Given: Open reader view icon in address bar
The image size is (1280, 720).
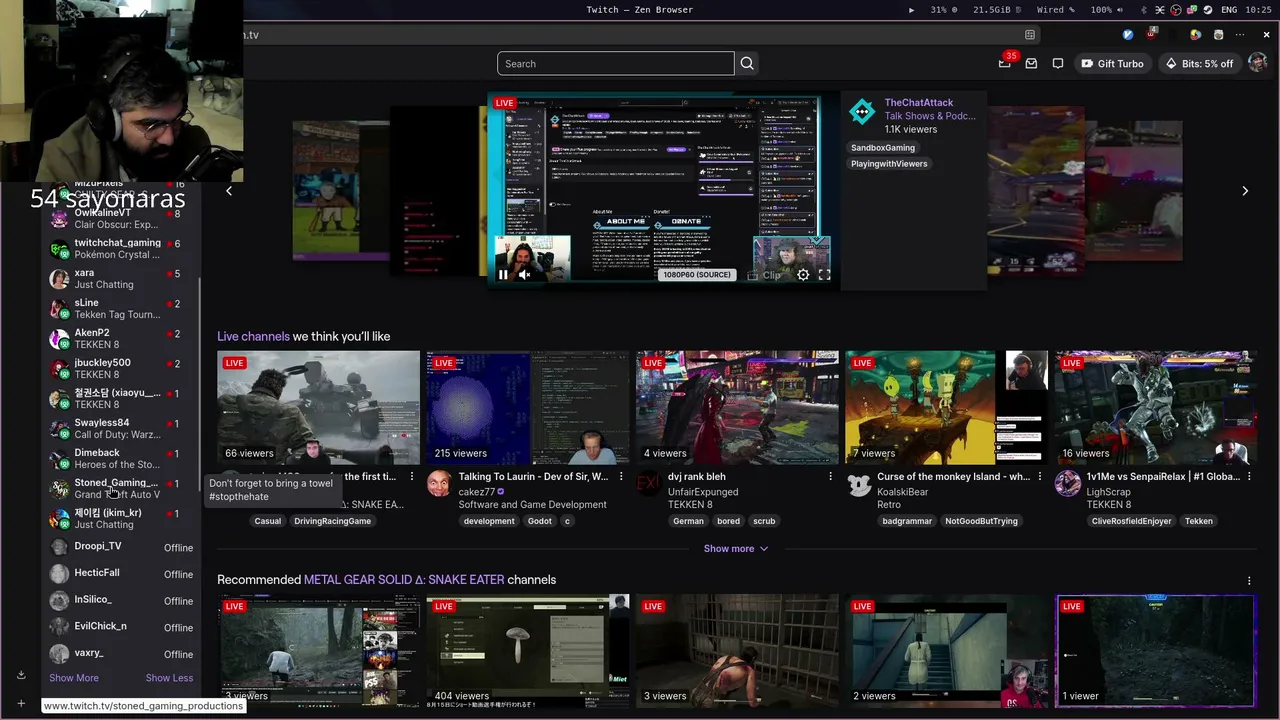Looking at the screenshot, I should coord(1030,35).
